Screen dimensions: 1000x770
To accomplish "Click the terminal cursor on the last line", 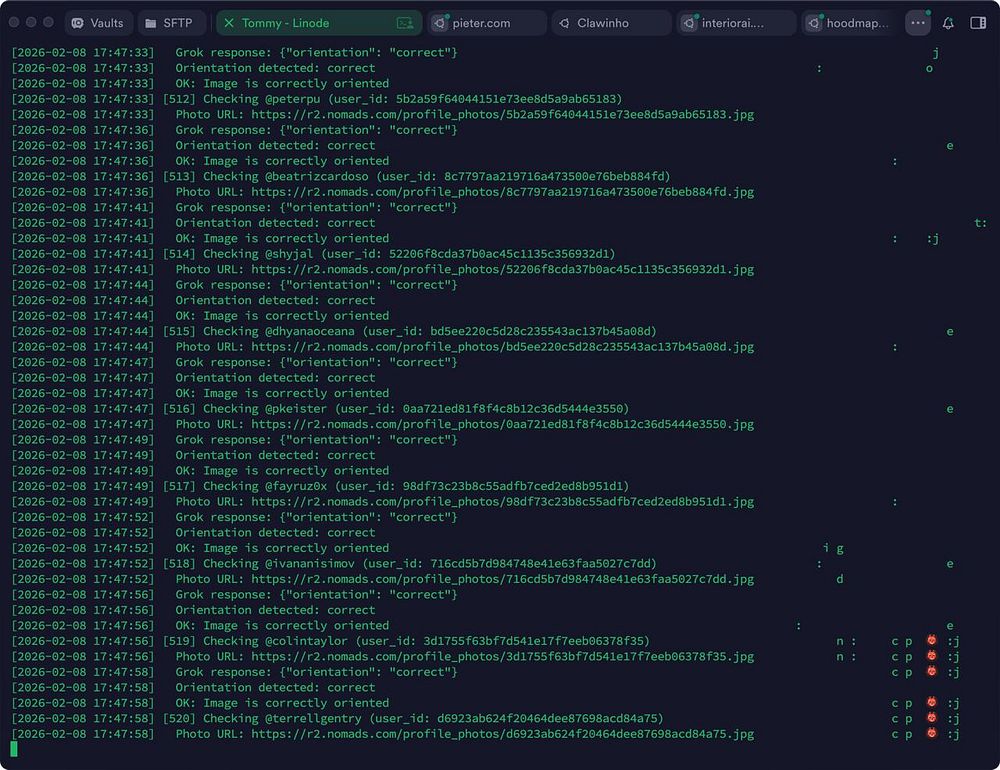I will (x=14, y=749).
